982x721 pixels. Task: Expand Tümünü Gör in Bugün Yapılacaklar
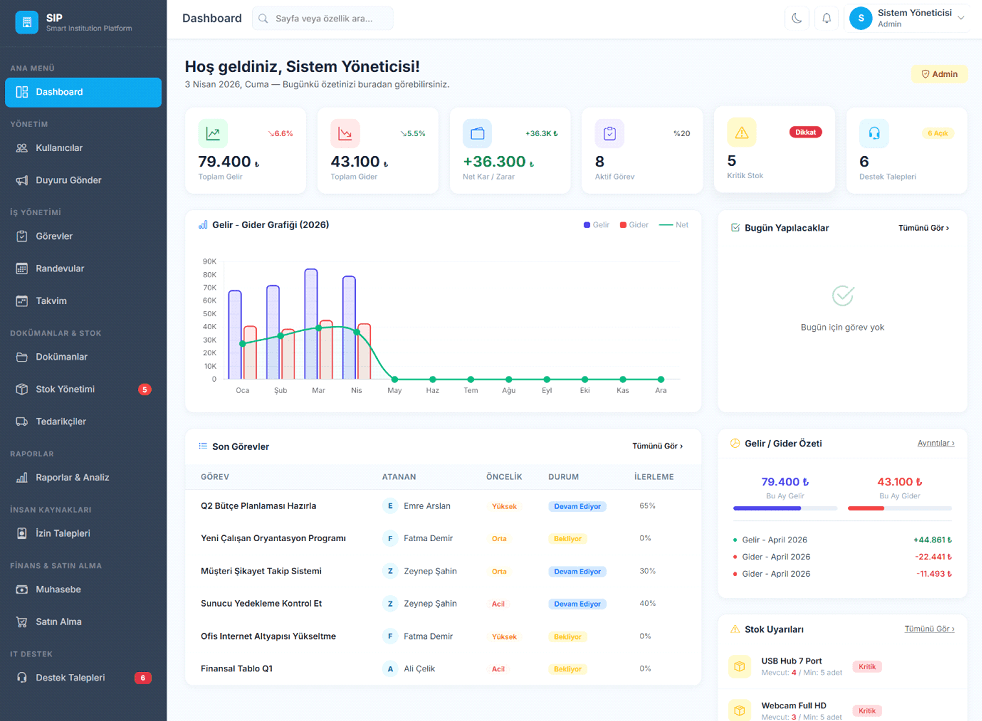pyautogui.click(x=923, y=228)
